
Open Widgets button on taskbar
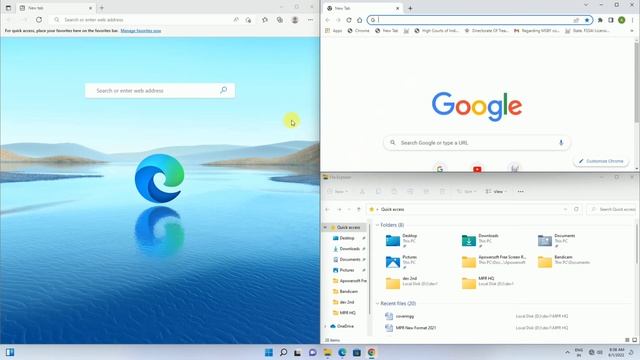[x=10, y=352]
